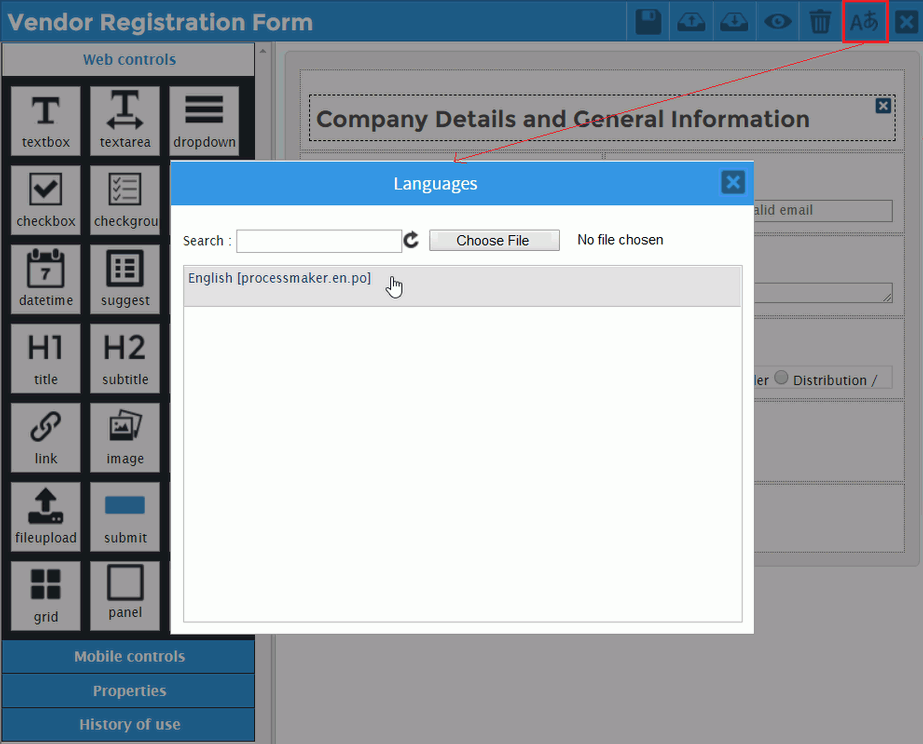Expand the Properties accordion section
923x744 pixels.
click(x=129, y=691)
